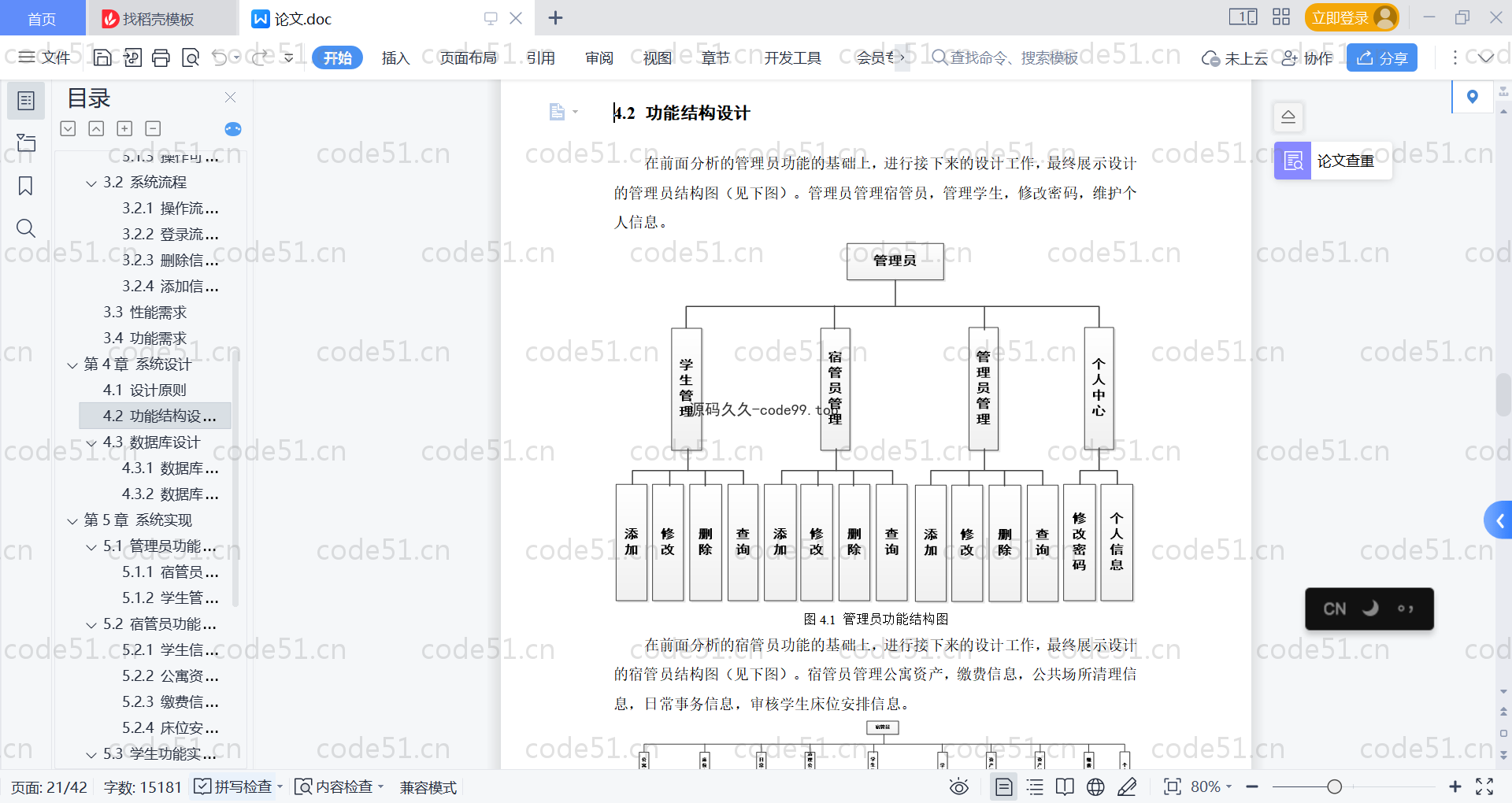Switch to the 页面布局 ribbon tab
Image resolution: width=1512 pixels, height=803 pixels.
(x=468, y=57)
